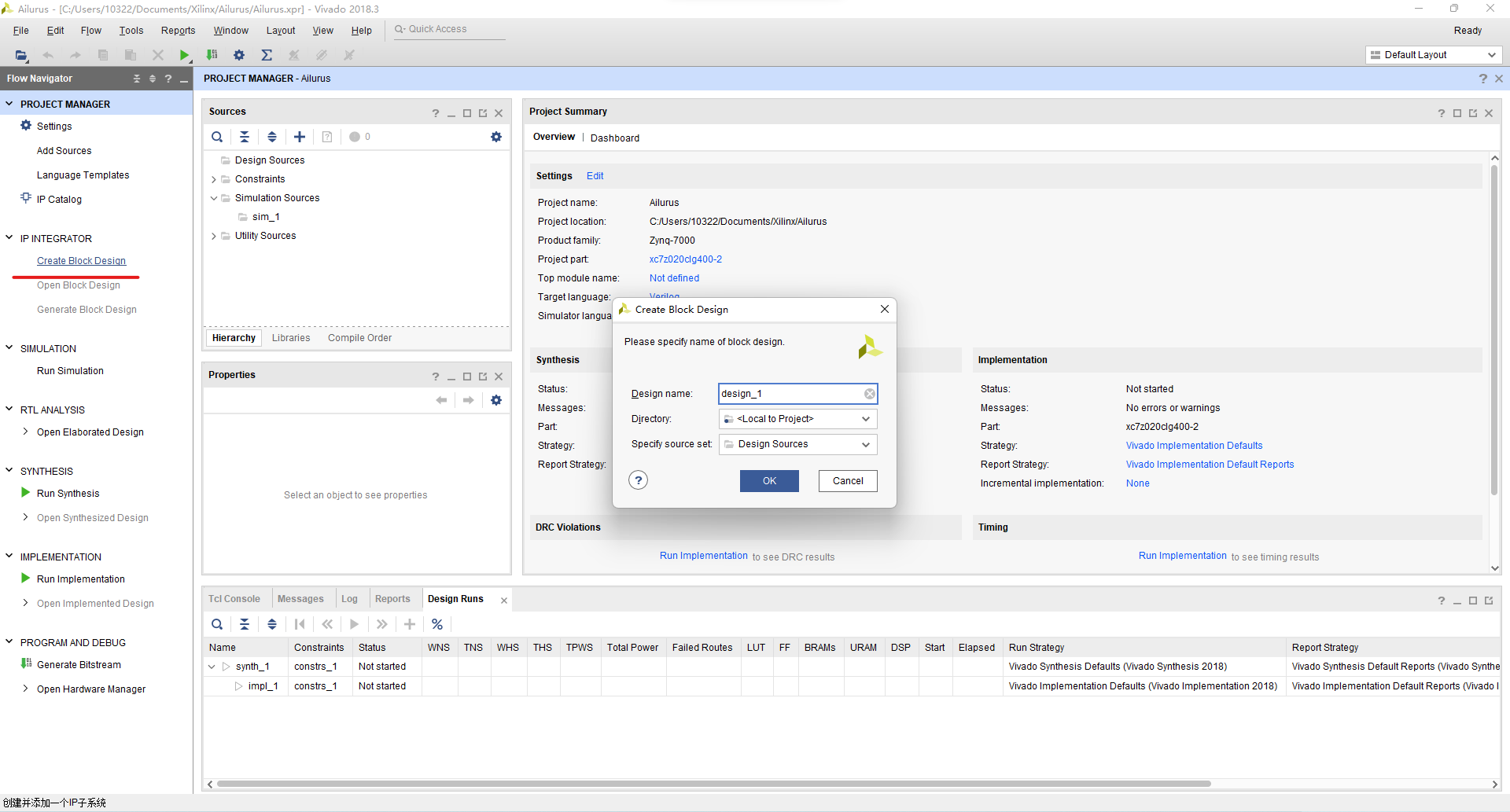This screenshot has height=812, width=1510.
Task: Confirm the dialog with OK
Action: pos(769,481)
